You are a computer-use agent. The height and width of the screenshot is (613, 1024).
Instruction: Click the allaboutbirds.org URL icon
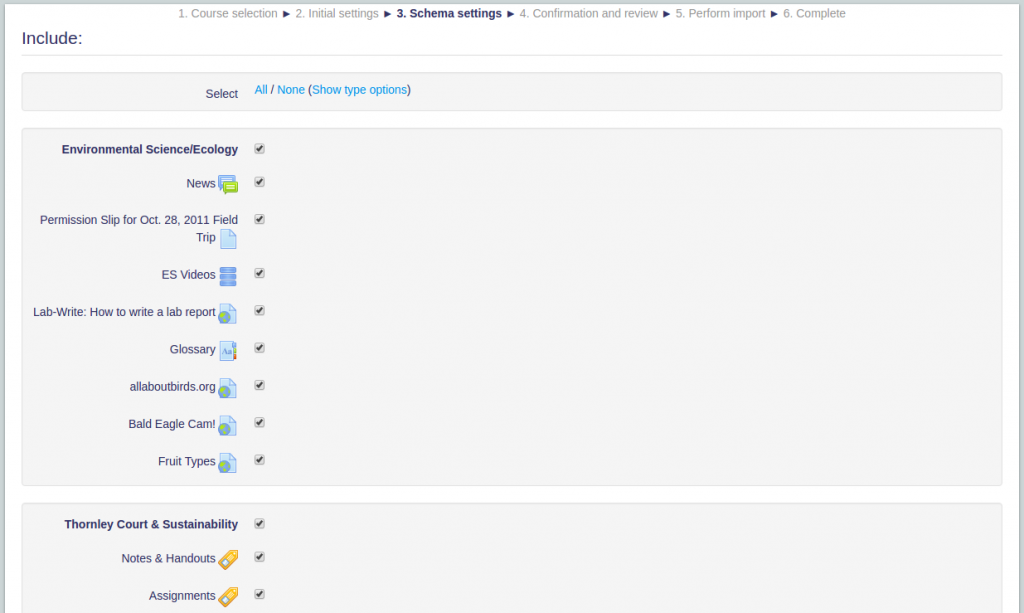(x=227, y=388)
